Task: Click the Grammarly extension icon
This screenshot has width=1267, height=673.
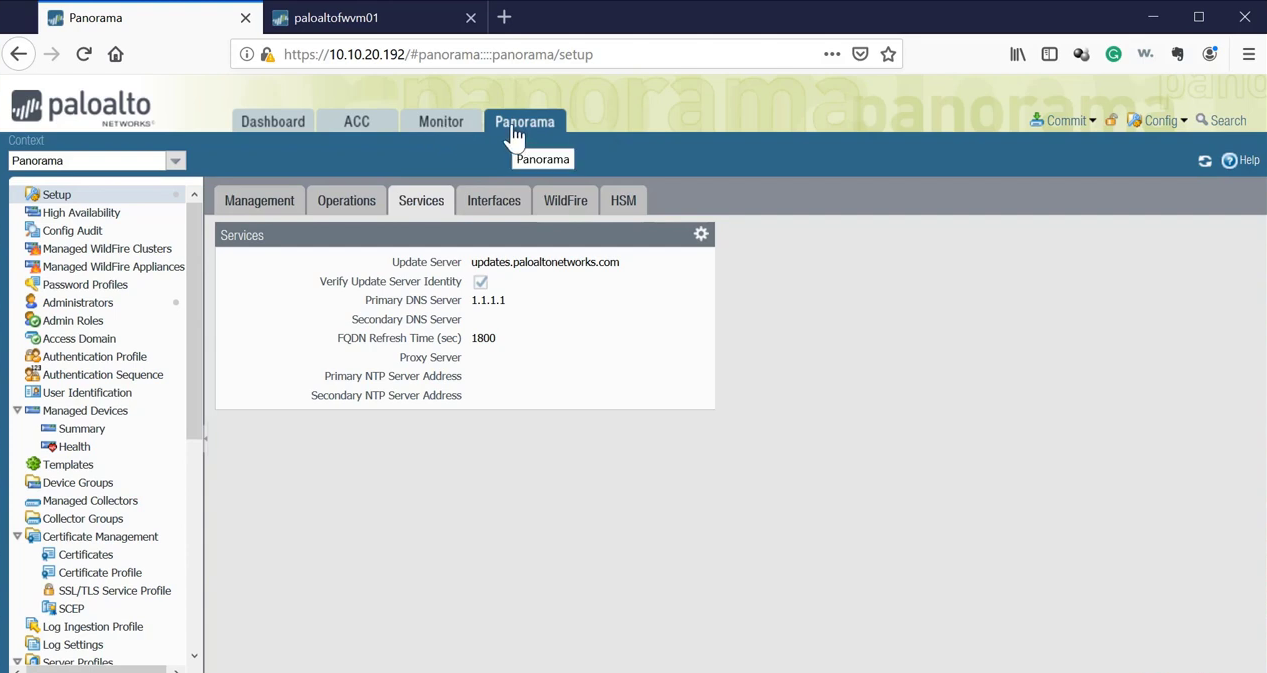Action: click(1113, 54)
